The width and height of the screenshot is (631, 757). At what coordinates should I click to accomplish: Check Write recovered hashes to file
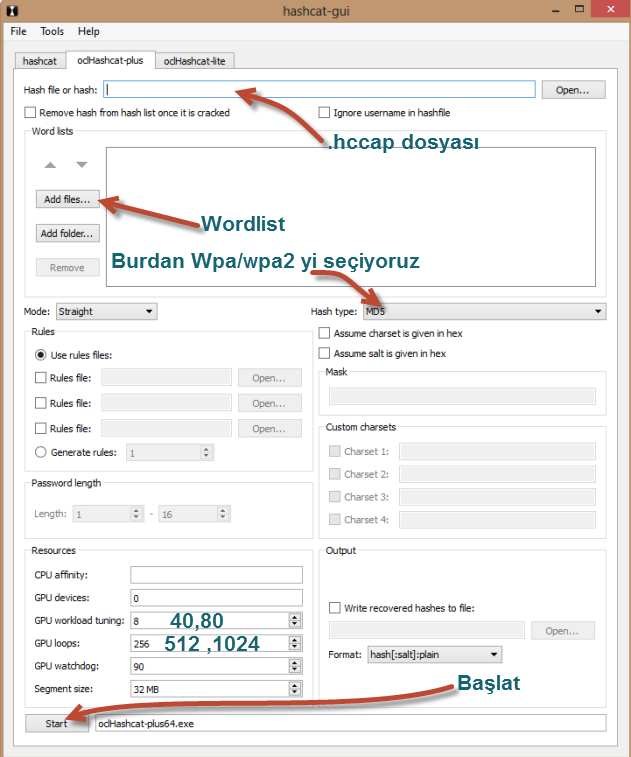click(335, 608)
